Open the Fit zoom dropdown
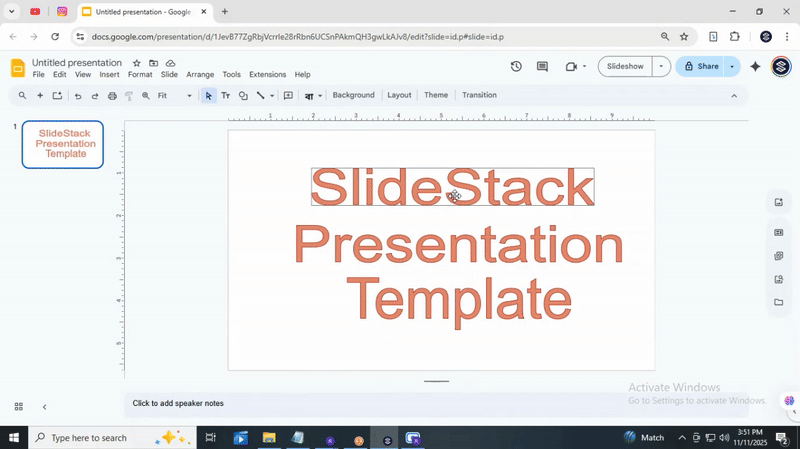The image size is (800, 449). pos(175,96)
